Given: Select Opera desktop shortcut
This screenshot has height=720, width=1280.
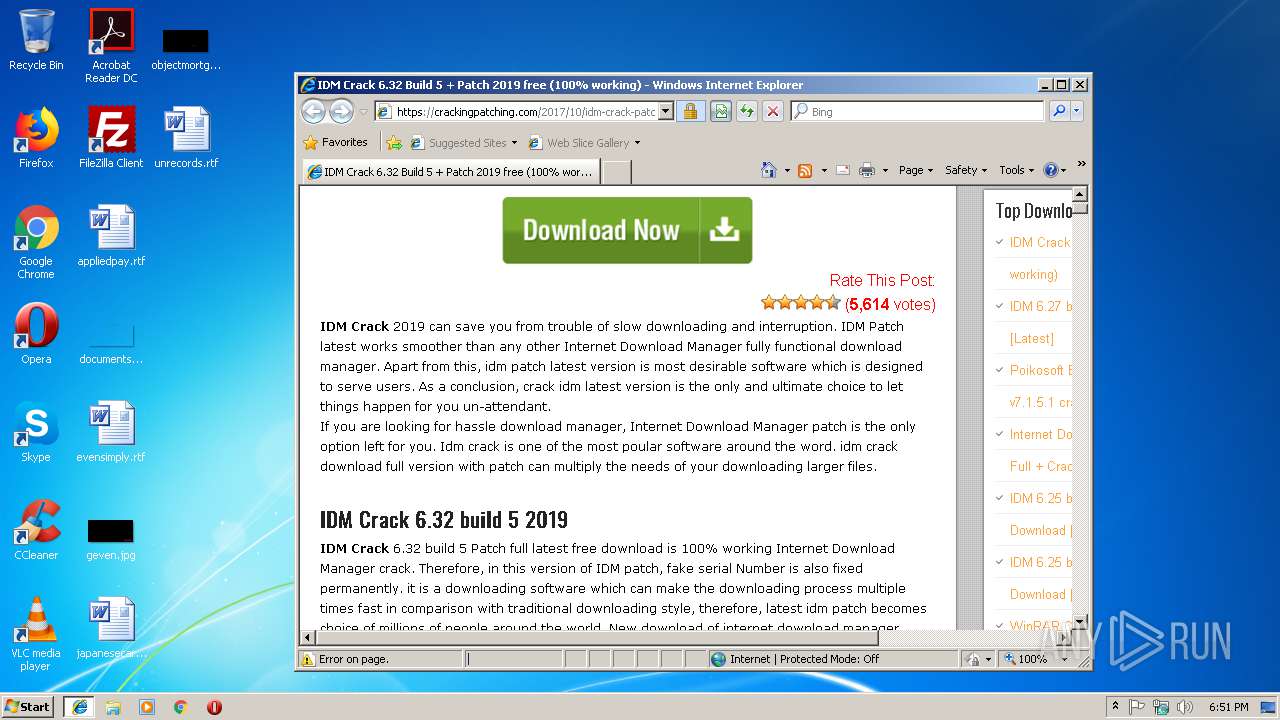Looking at the screenshot, I should click(36, 334).
